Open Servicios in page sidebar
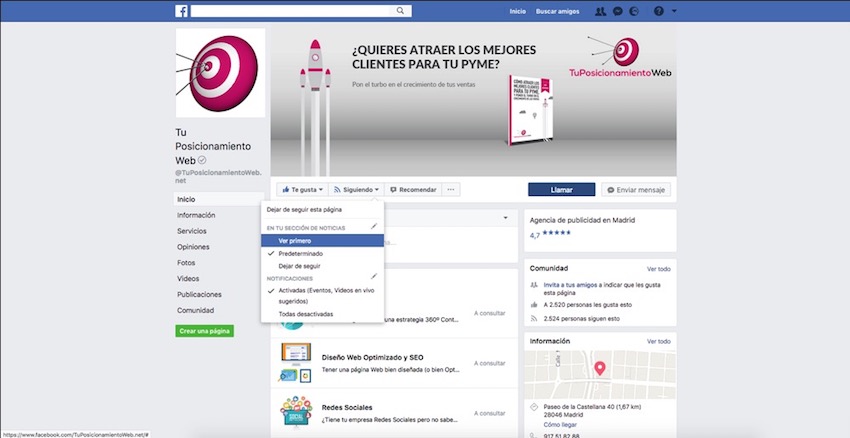 191,231
